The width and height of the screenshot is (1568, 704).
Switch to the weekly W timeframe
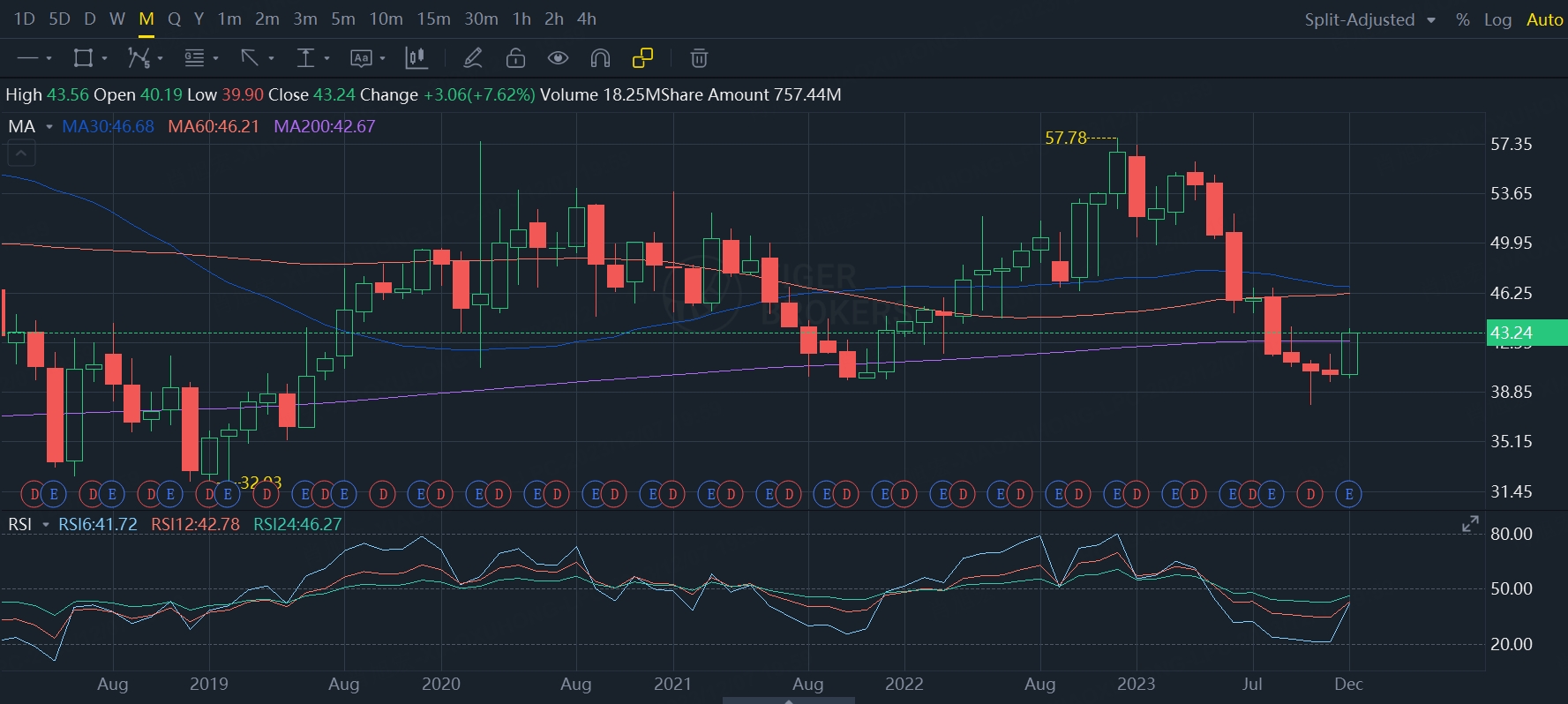pyautogui.click(x=117, y=19)
